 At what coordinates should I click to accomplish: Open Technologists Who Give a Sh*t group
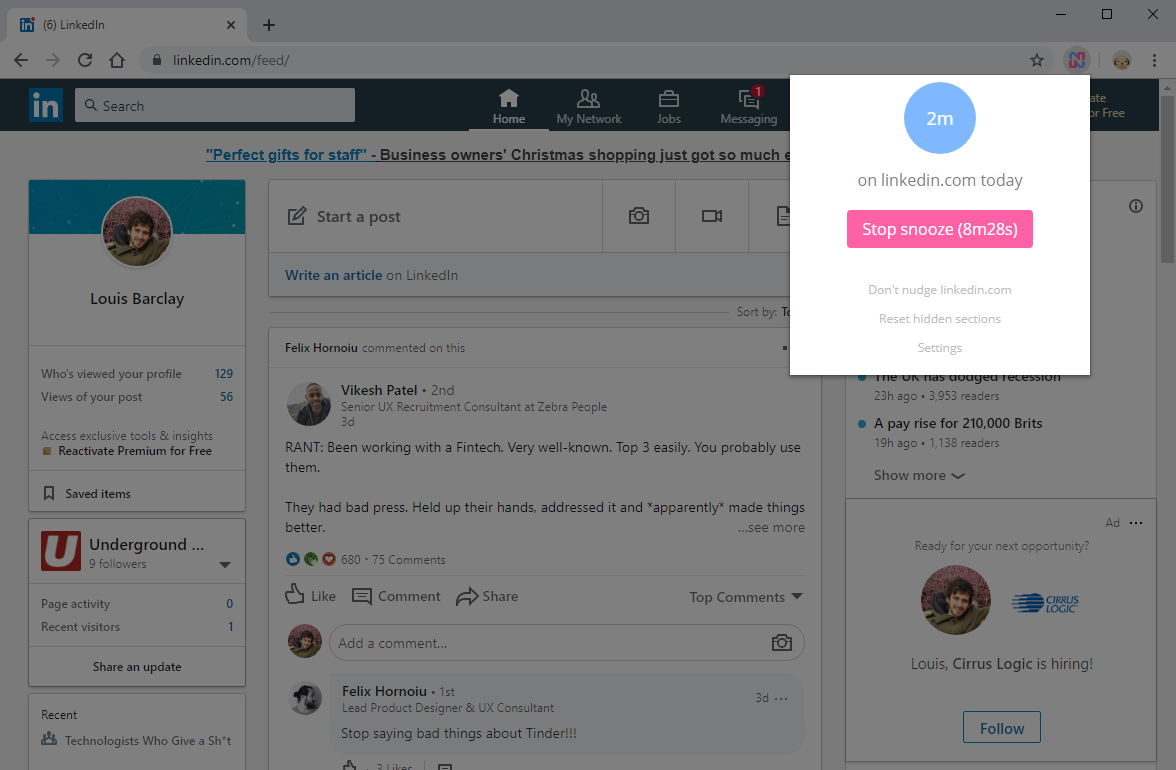147,740
